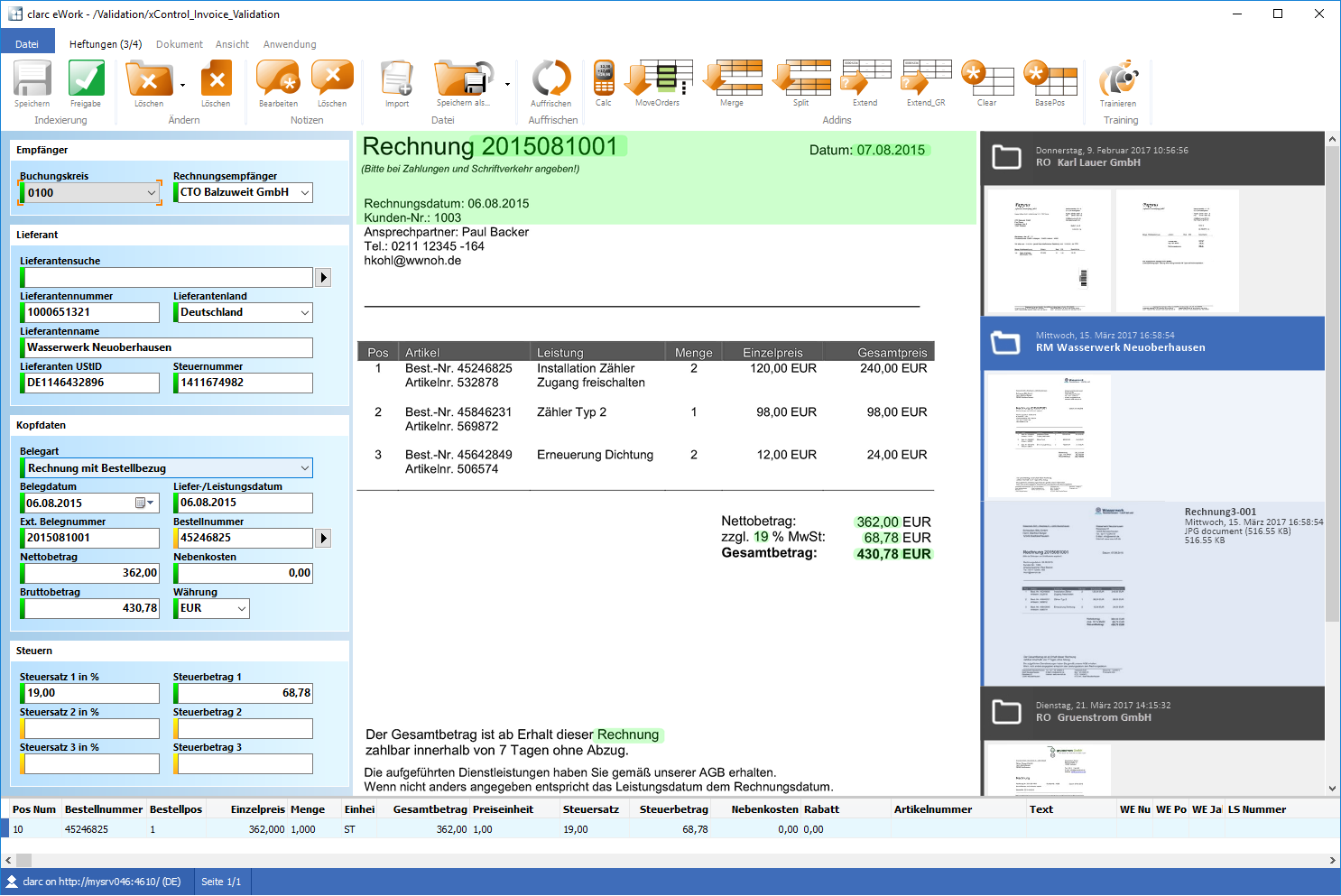Click the MoveOrders toolbar icon

[658, 79]
